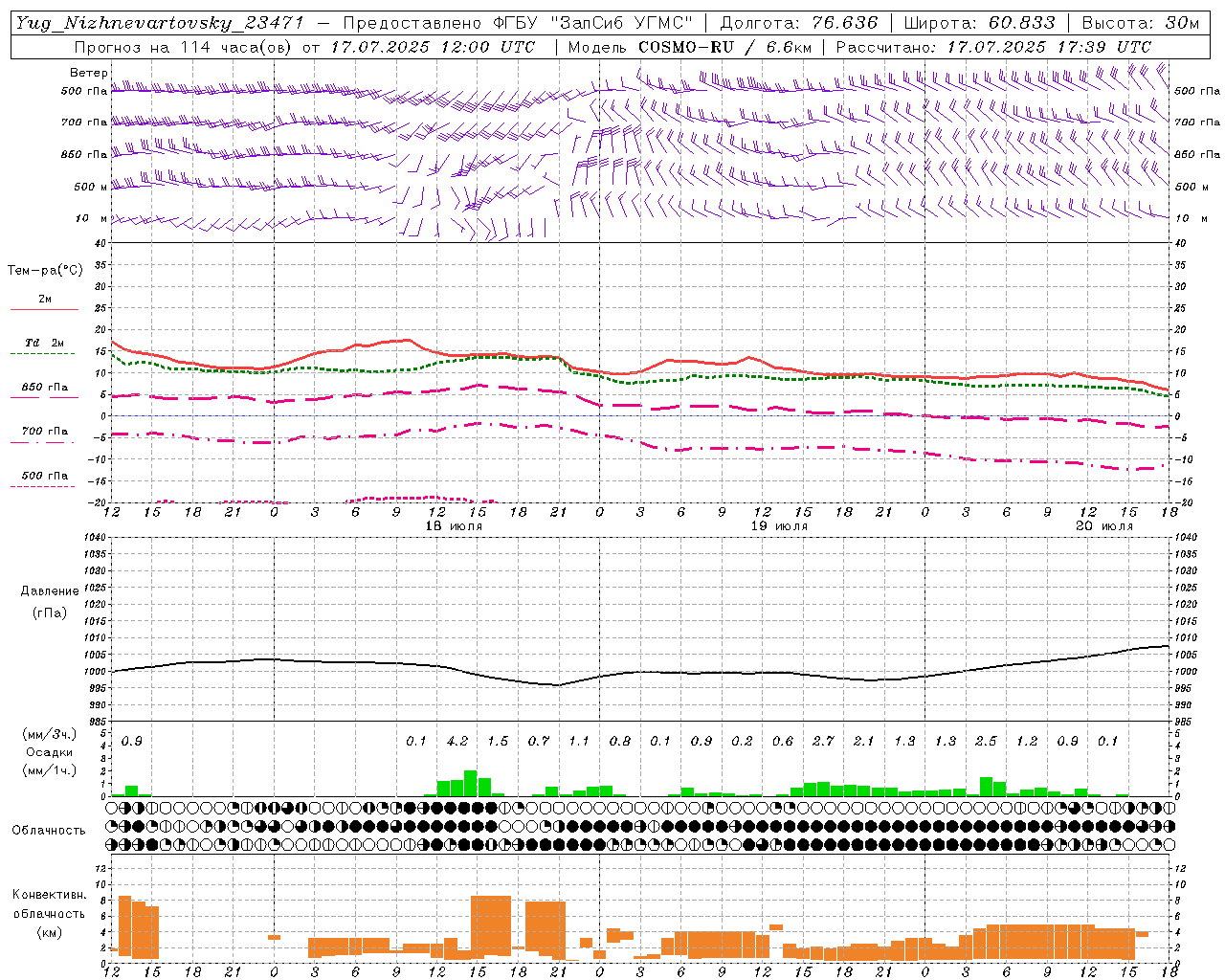Screen dimensions: 1225x980
Task: Click the 19 июля date label
Action: [x=779, y=526]
